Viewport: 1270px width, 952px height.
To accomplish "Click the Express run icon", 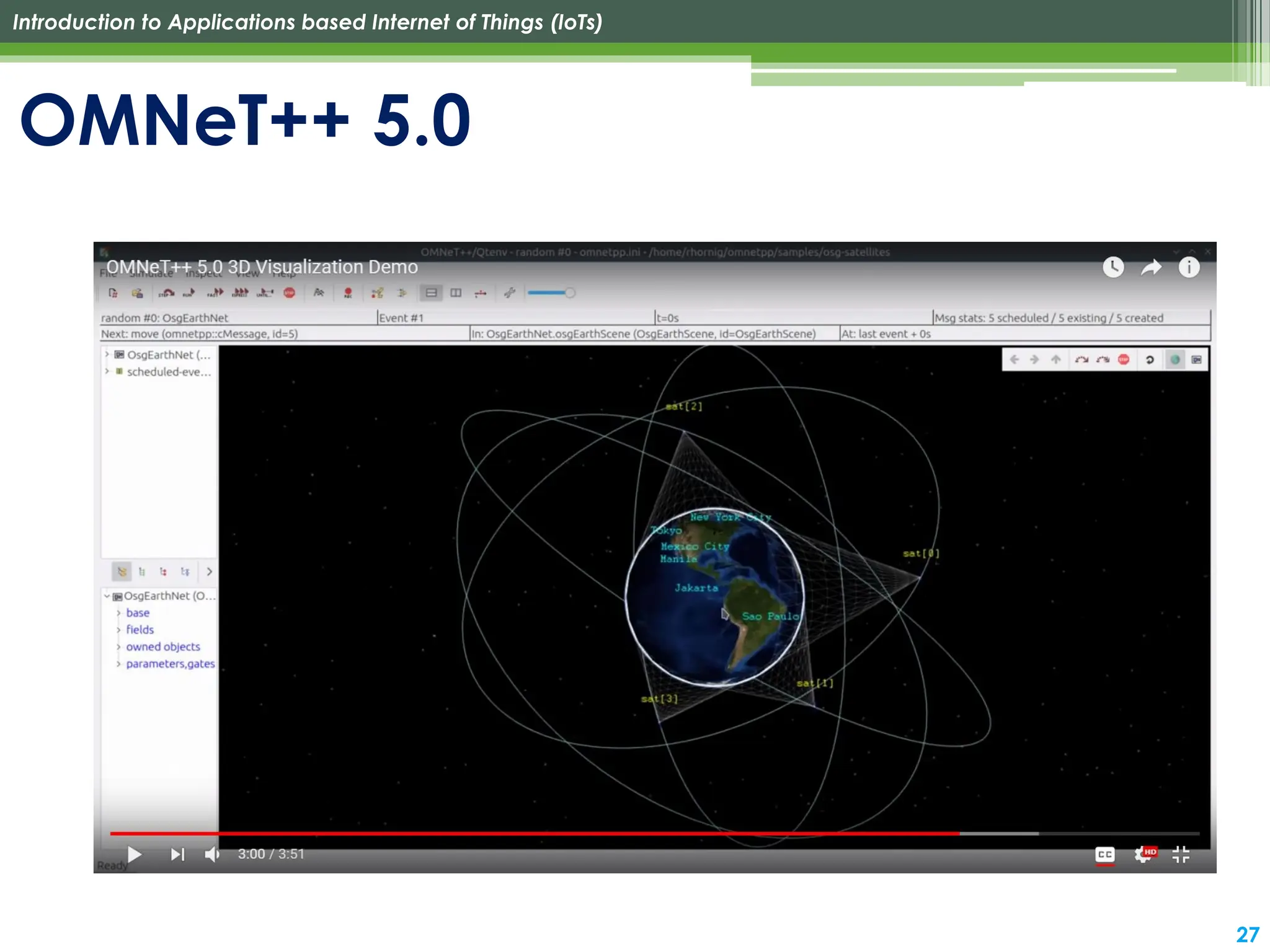I will (x=240, y=293).
